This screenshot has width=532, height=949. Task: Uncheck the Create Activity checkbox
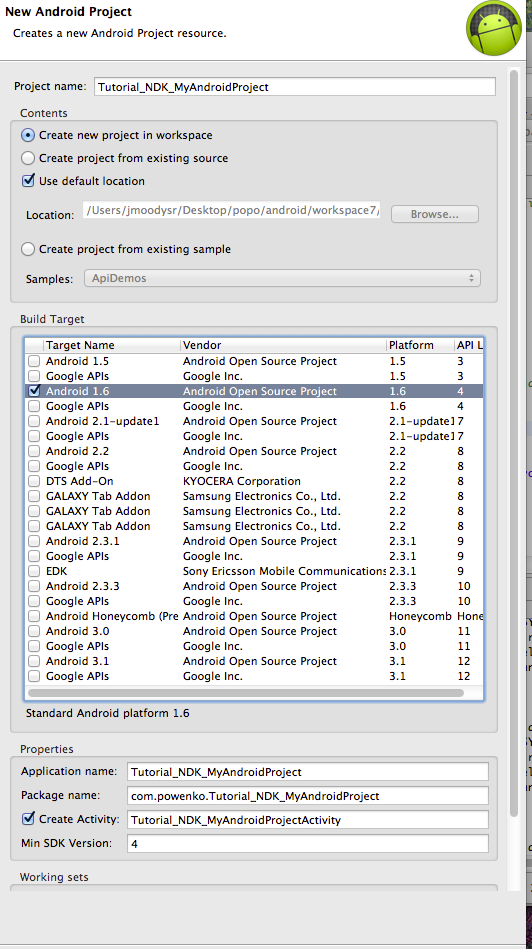pos(28,819)
